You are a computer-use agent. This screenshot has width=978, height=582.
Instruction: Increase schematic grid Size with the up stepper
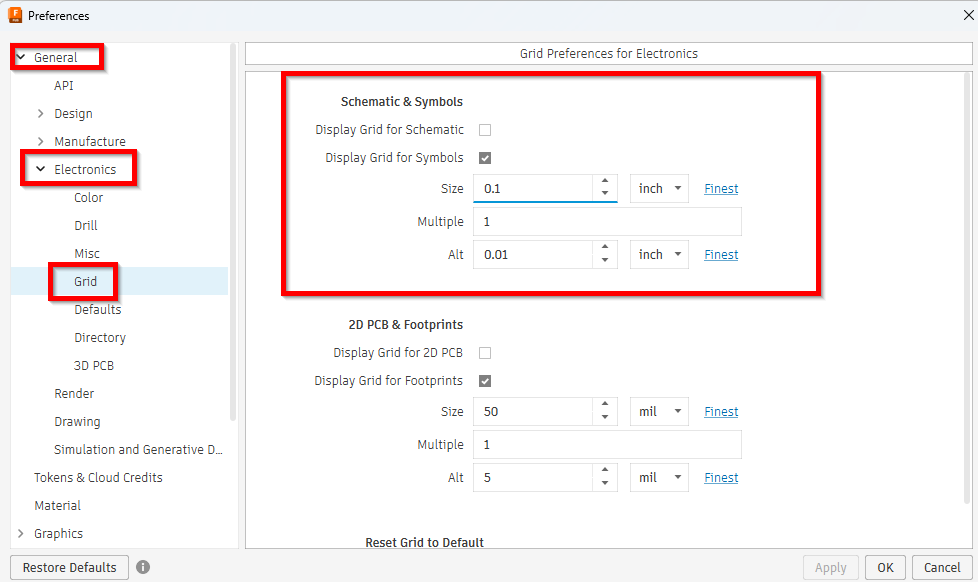(x=604, y=183)
